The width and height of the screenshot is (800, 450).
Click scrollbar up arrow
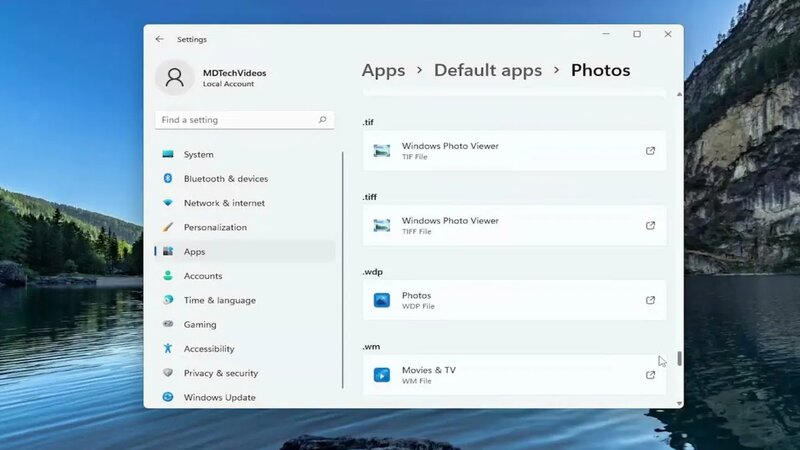click(x=679, y=94)
